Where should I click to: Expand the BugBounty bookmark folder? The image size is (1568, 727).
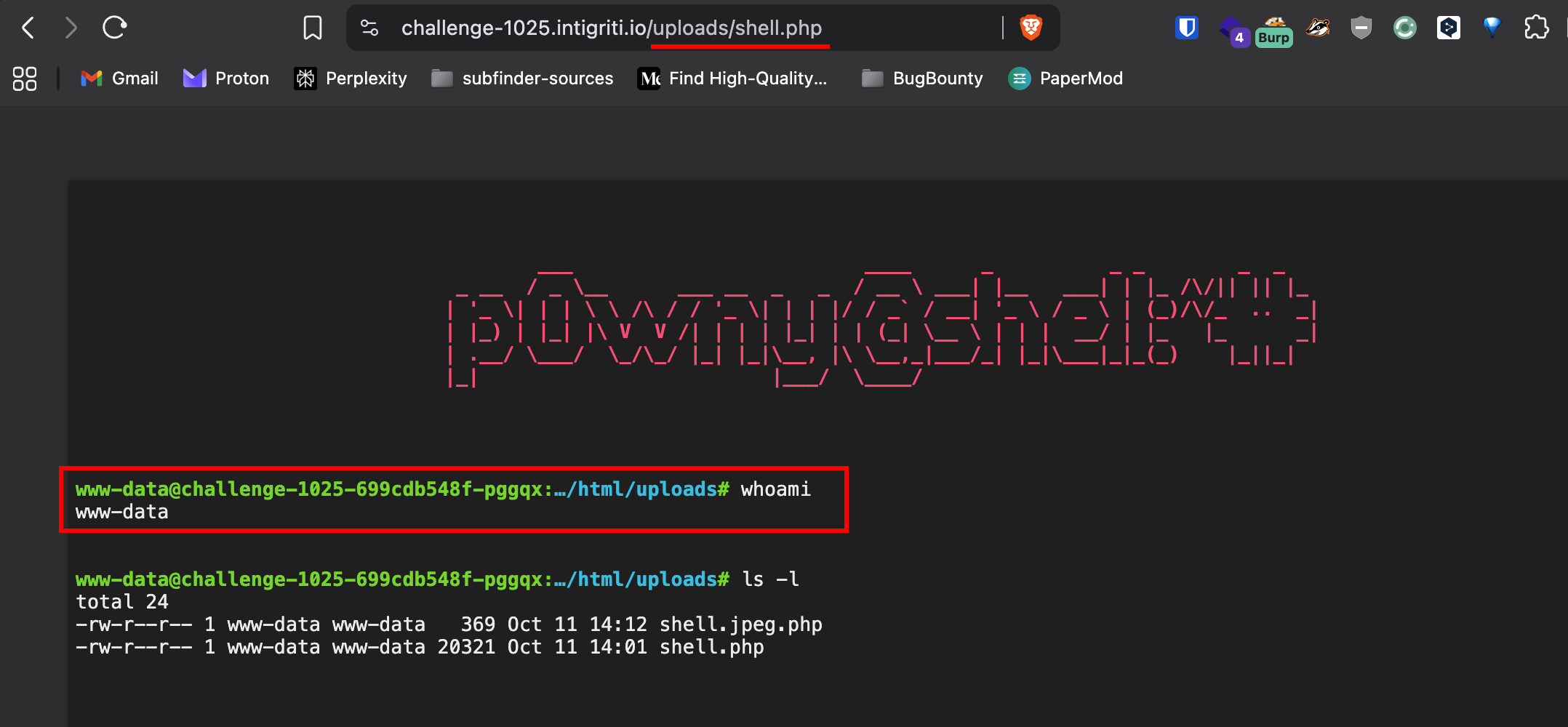(x=922, y=79)
